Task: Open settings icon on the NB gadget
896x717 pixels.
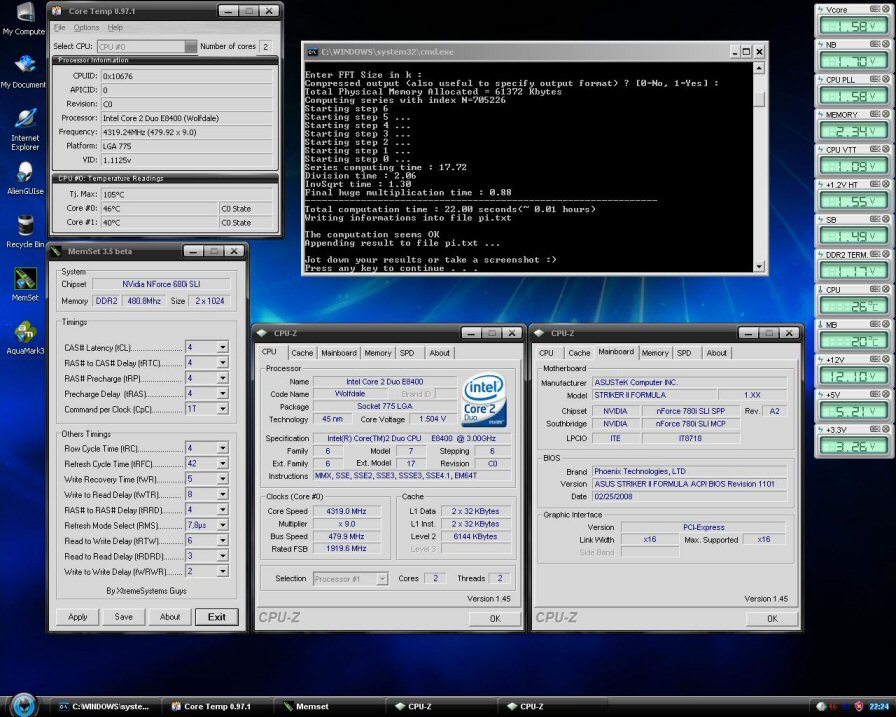Action: click(874, 44)
